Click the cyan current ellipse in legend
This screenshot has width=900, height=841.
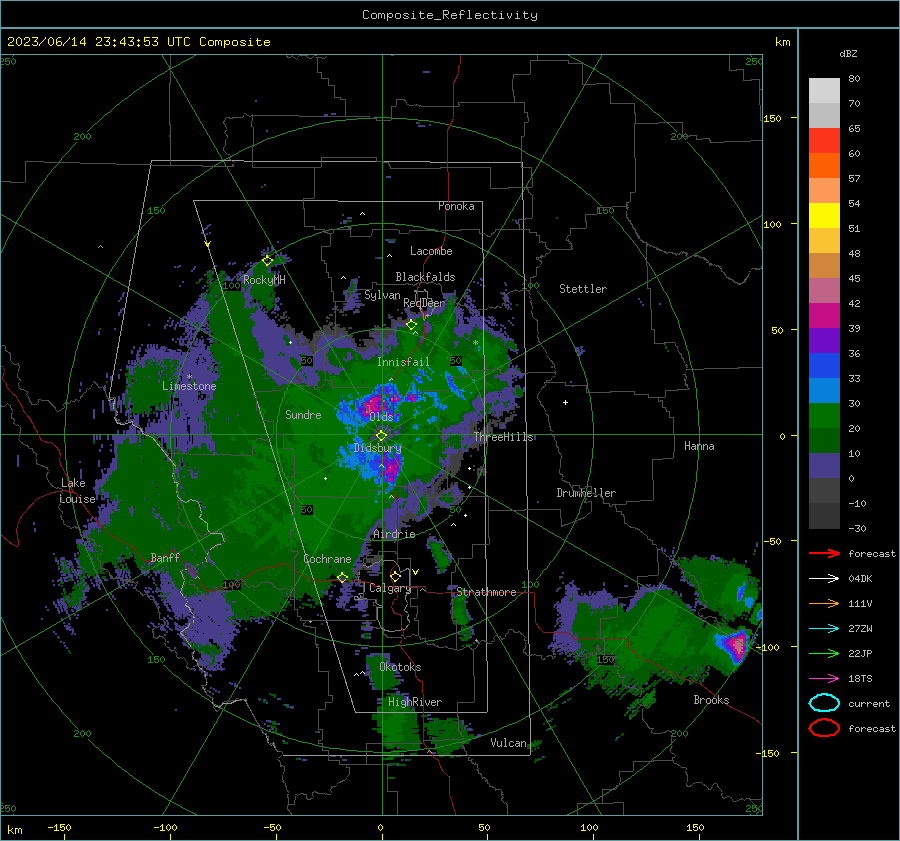coord(824,703)
